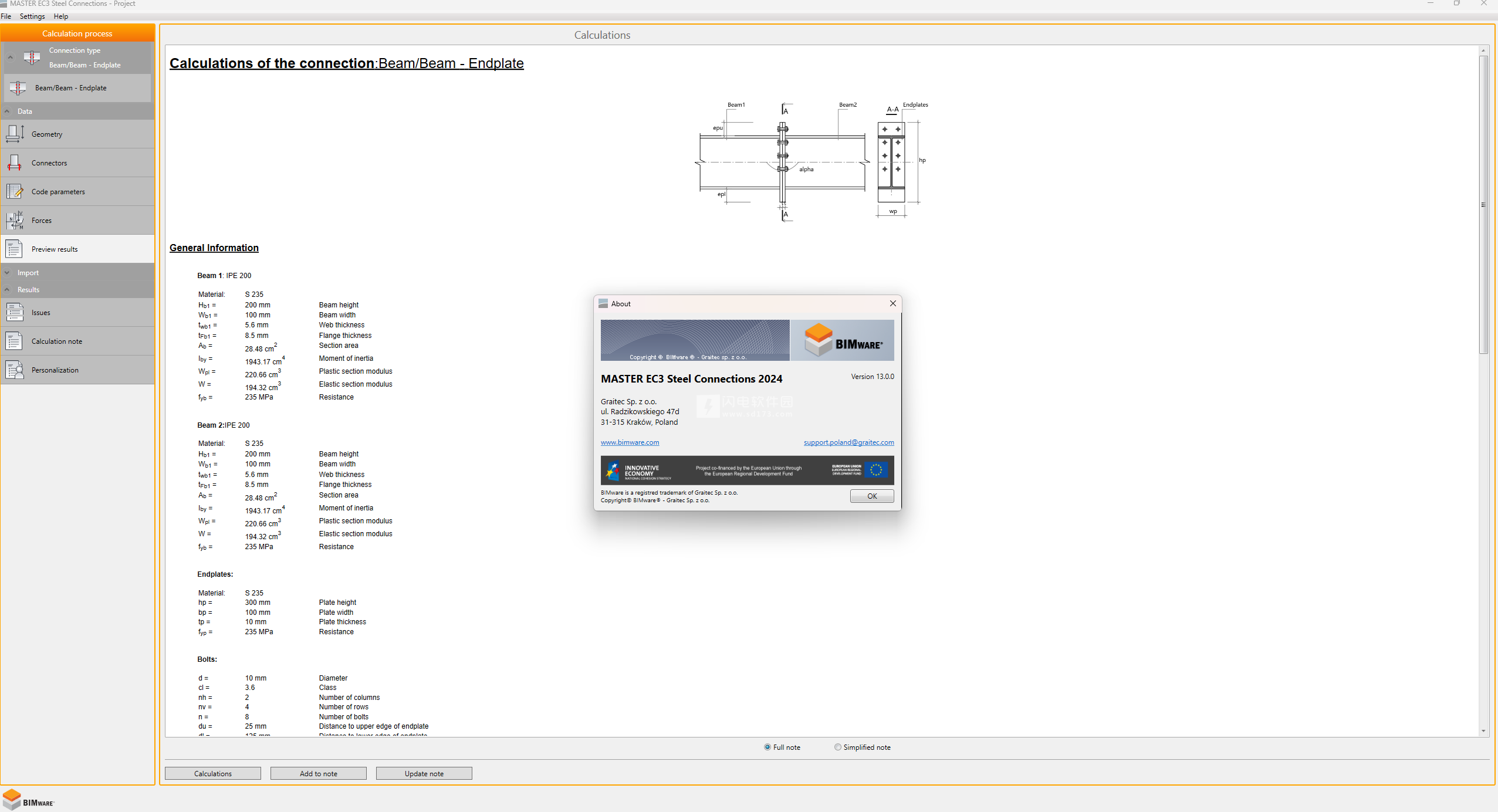Click OK in the About dialog

point(872,496)
